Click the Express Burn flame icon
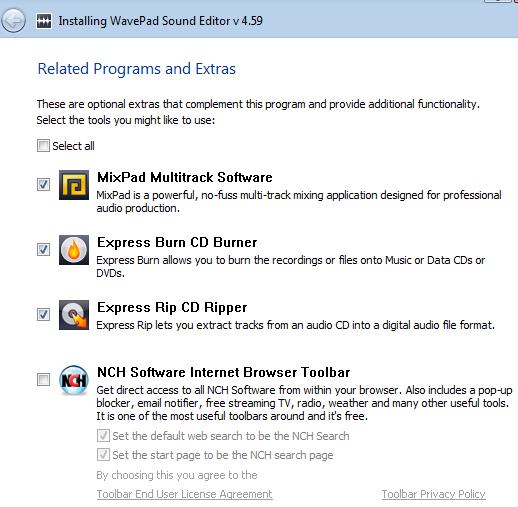Image resolution: width=518 pixels, height=507 pixels. (x=74, y=250)
